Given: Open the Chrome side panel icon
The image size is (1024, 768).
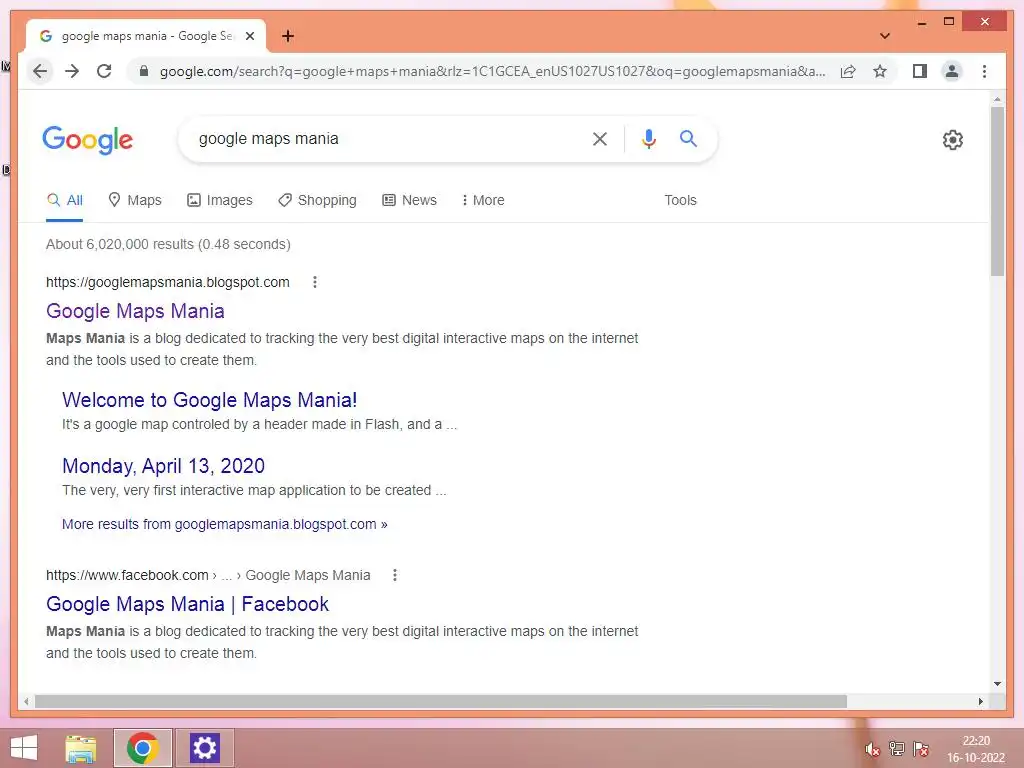Looking at the screenshot, I should point(920,71).
